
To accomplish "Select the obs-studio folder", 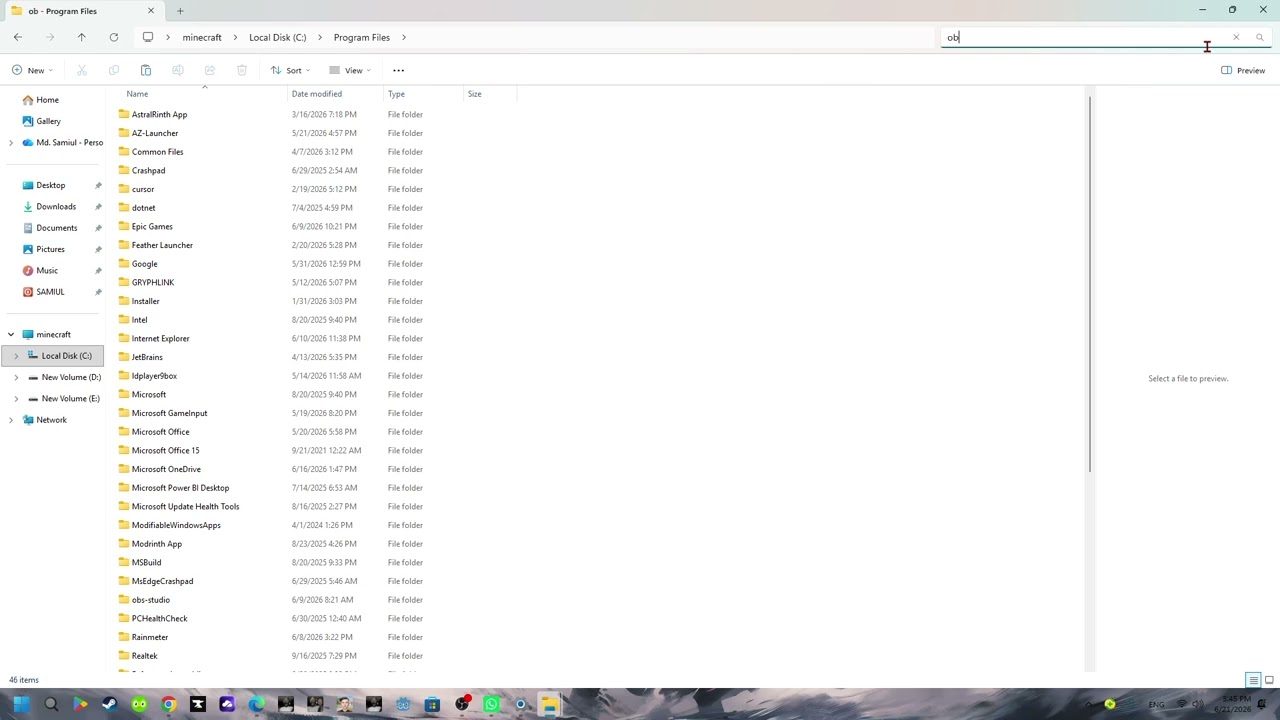I will [x=151, y=600].
